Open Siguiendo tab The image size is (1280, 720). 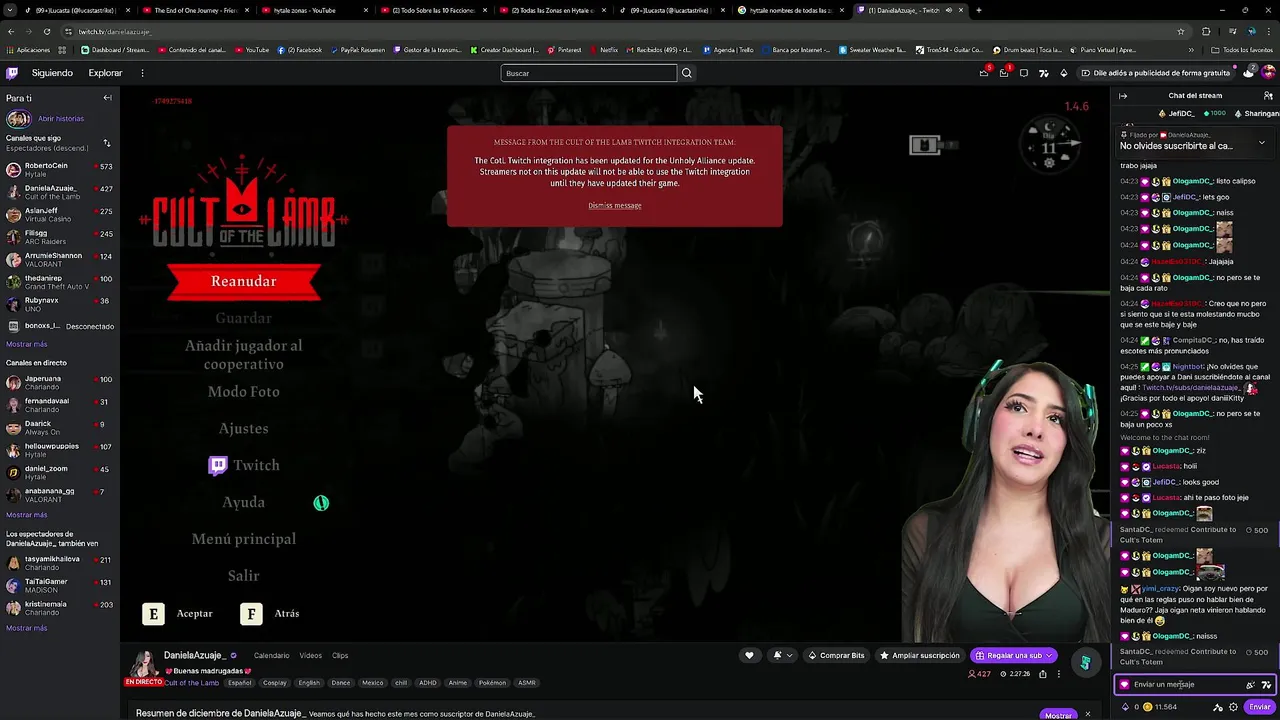click(x=52, y=73)
